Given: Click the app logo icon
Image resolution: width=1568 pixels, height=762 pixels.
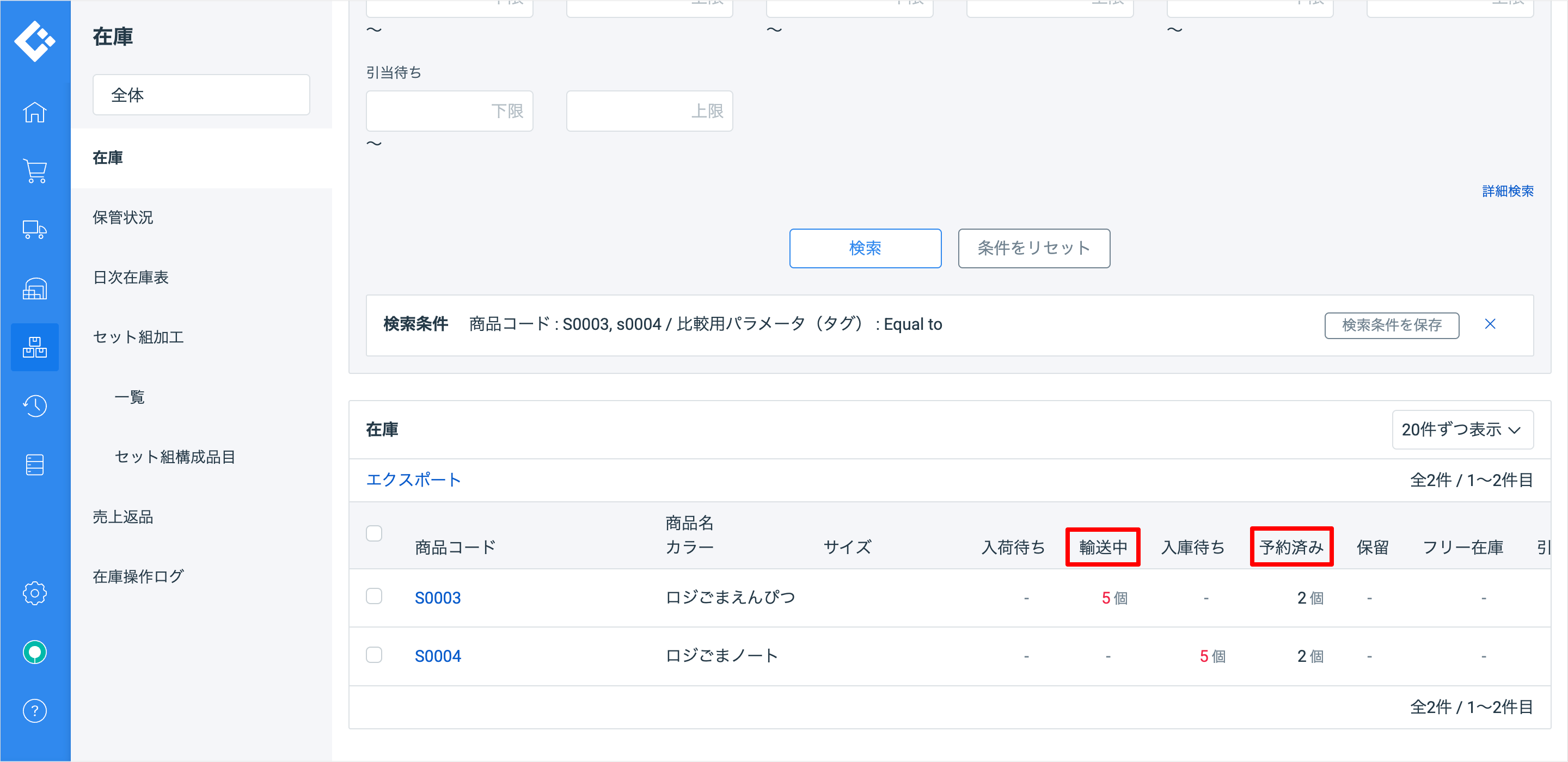Looking at the screenshot, I should 35,41.
